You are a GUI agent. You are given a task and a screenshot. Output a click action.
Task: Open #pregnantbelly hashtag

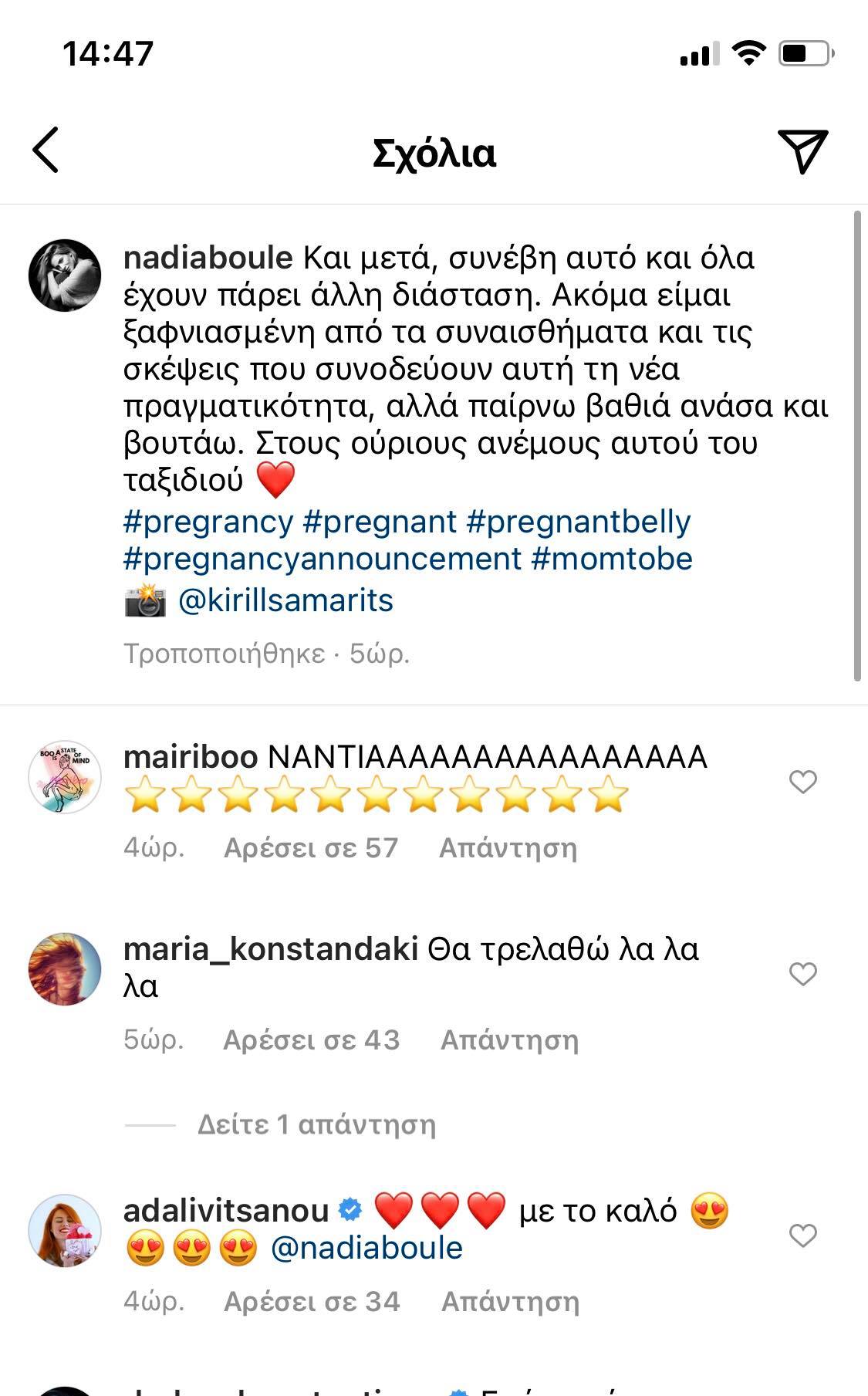click(x=579, y=522)
